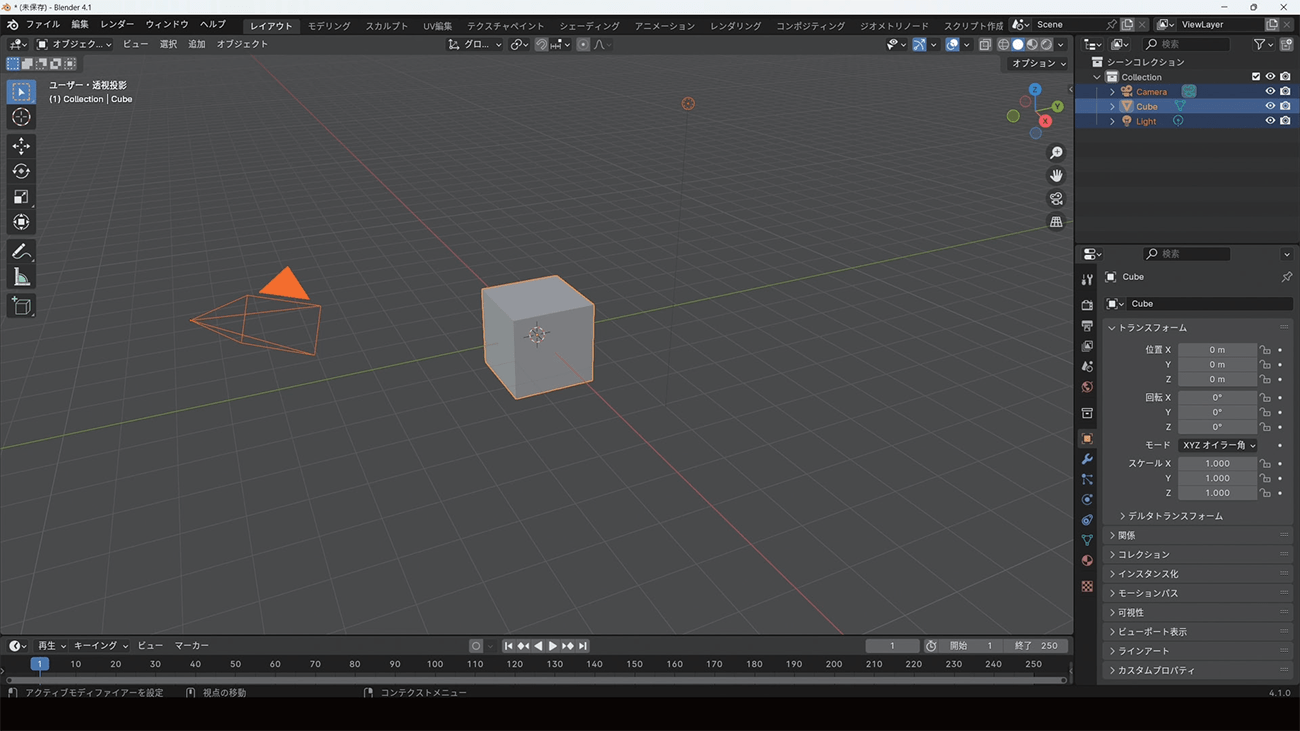Hide the Camera in the outliner

pyautogui.click(x=1270, y=91)
